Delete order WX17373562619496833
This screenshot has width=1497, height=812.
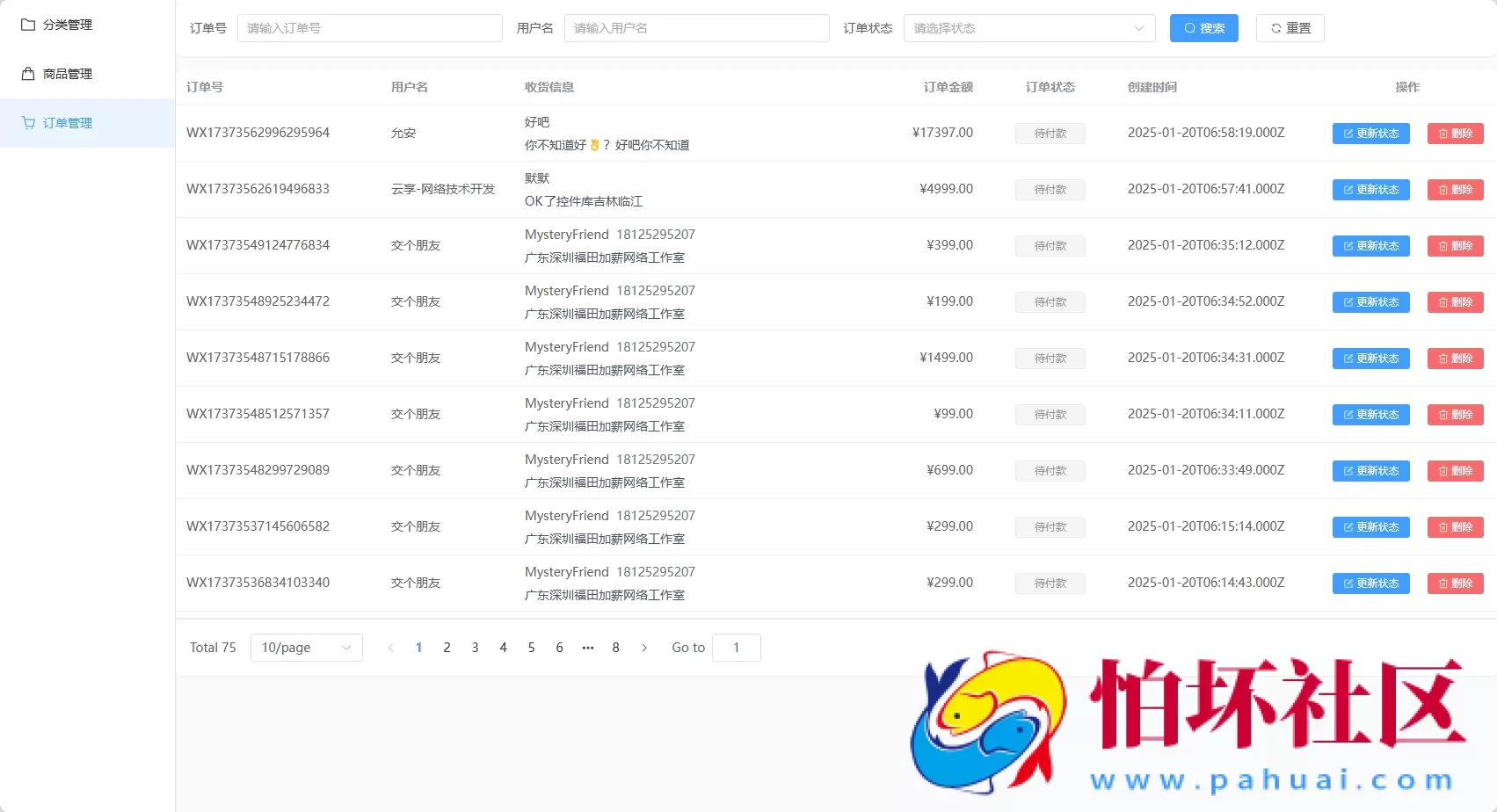click(1455, 189)
